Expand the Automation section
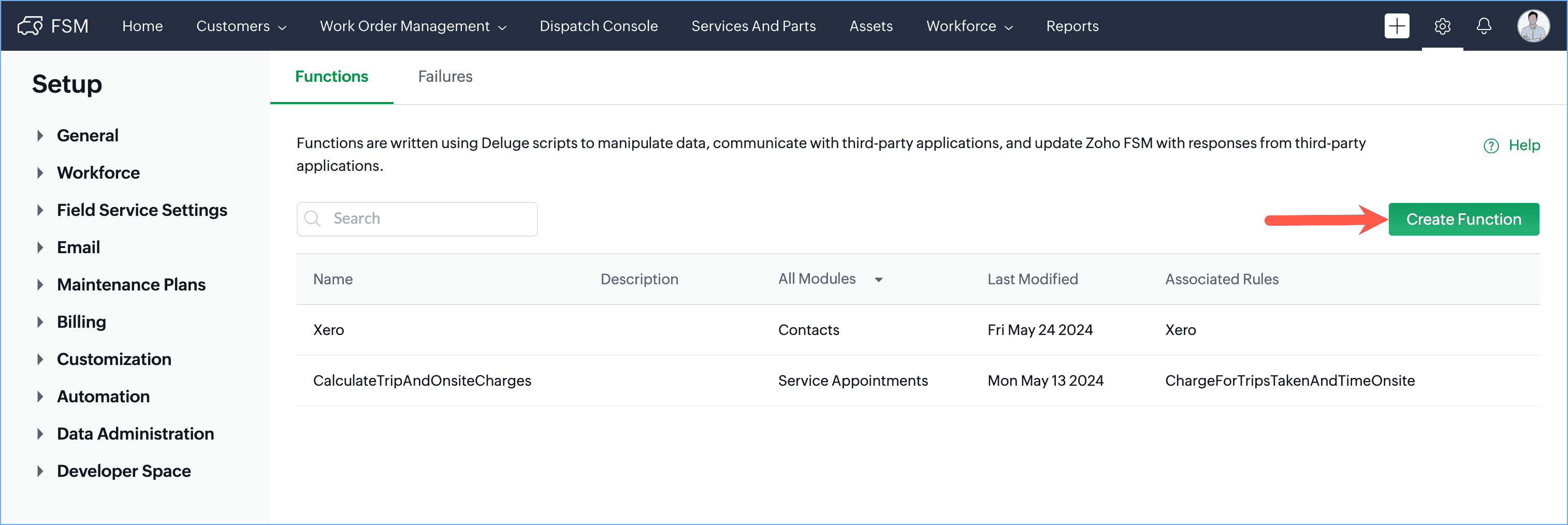This screenshot has width=1568, height=525. click(40, 397)
